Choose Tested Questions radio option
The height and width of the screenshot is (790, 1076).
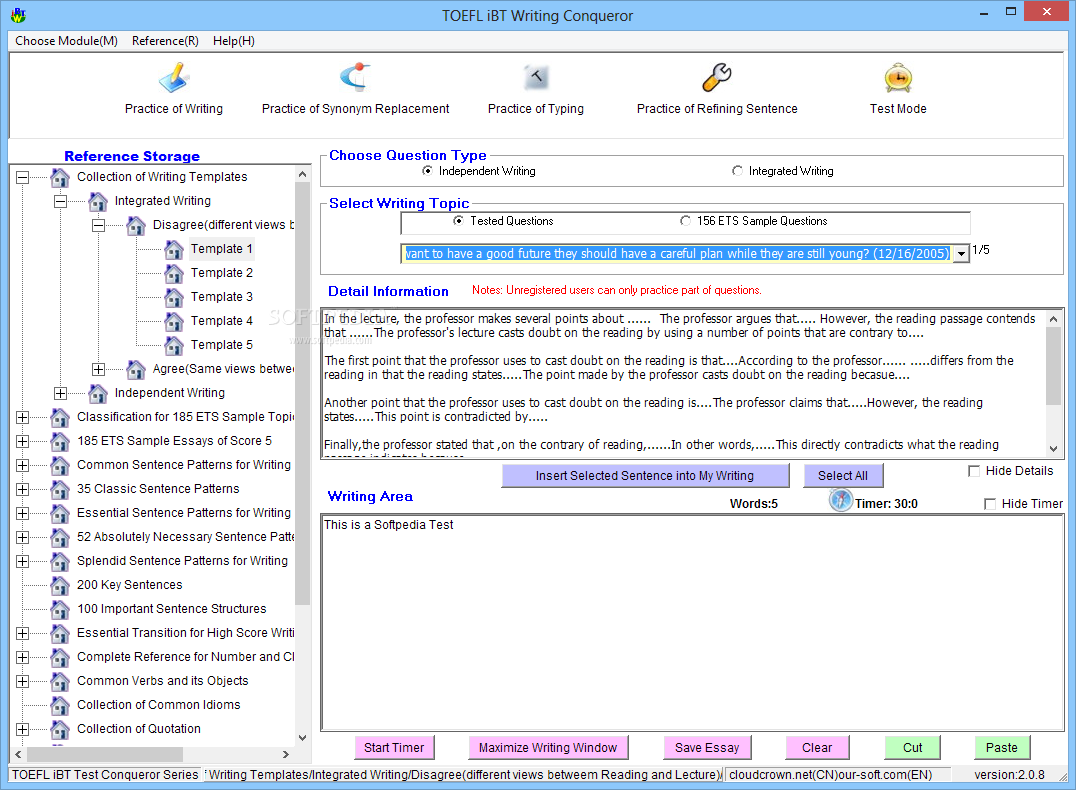[458, 221]
